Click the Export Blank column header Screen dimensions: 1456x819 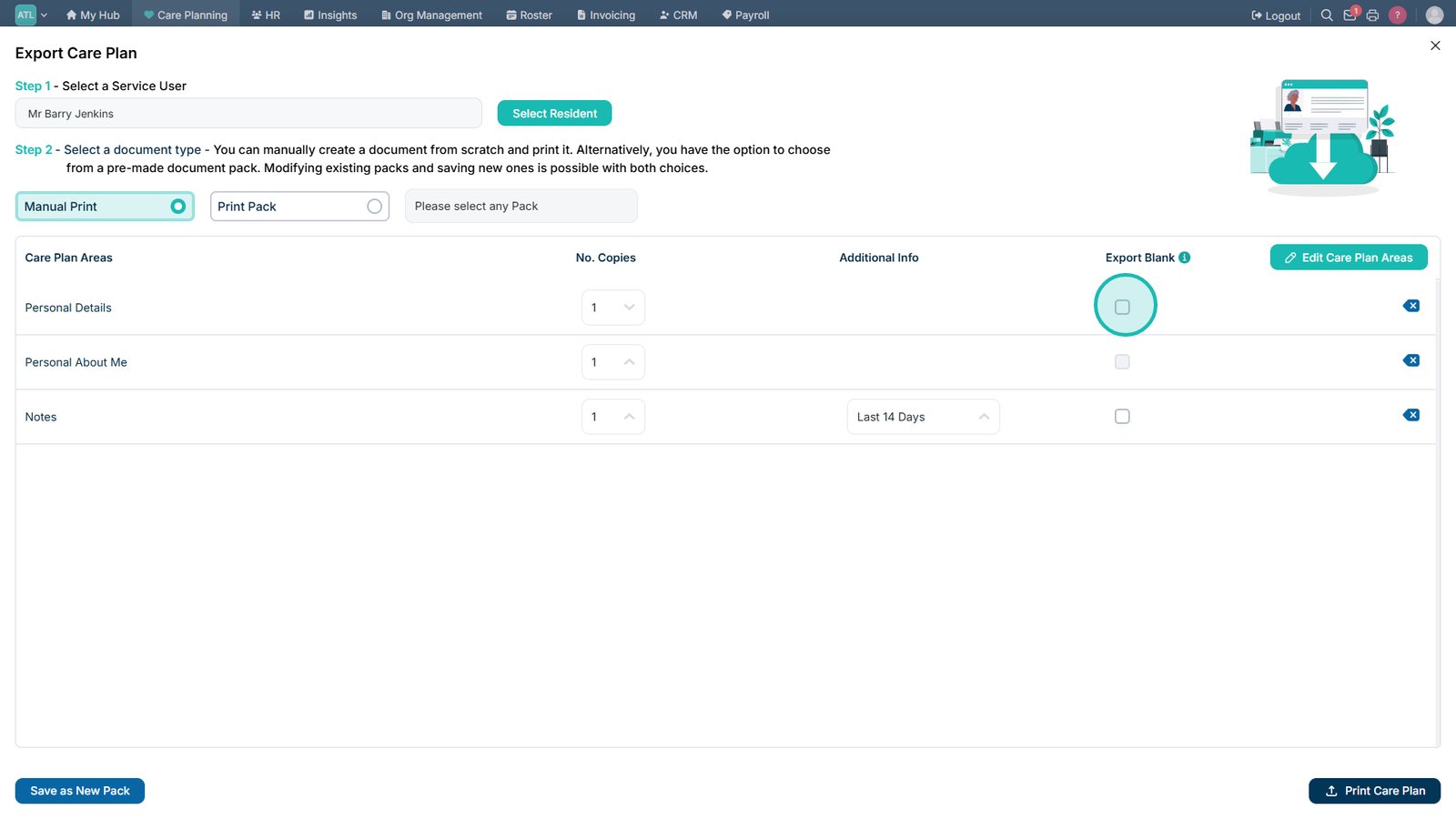1140,258
